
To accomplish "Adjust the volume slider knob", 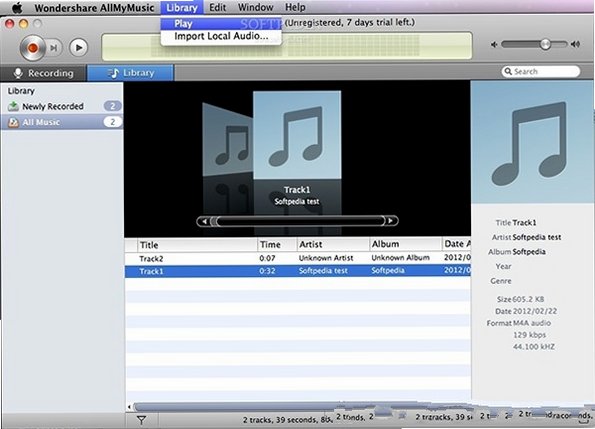I will coord(545,44).
